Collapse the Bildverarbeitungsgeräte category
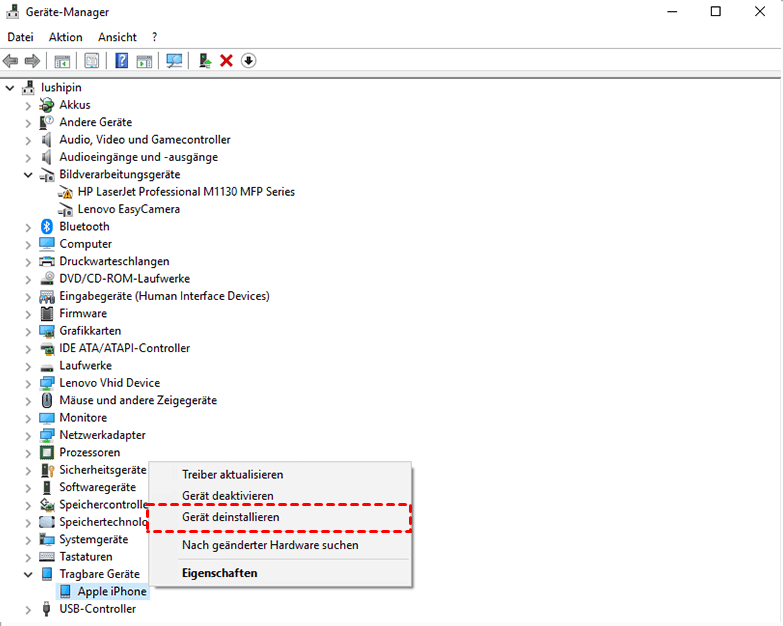 [x=28, y=175]
